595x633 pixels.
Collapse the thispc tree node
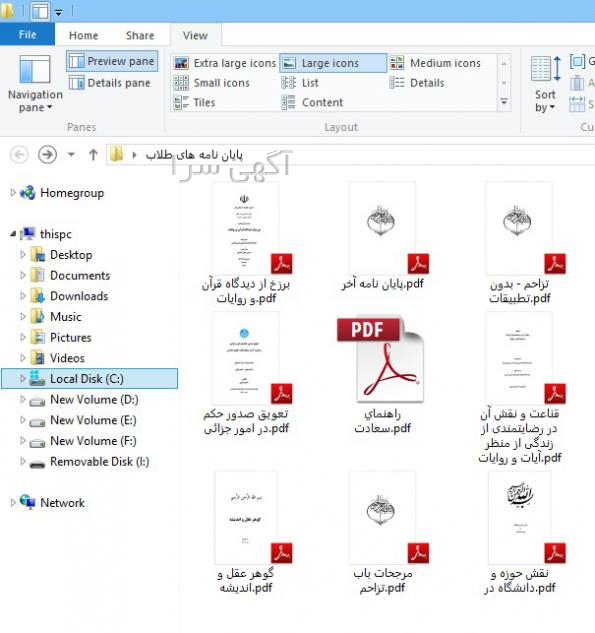[13, 234]
